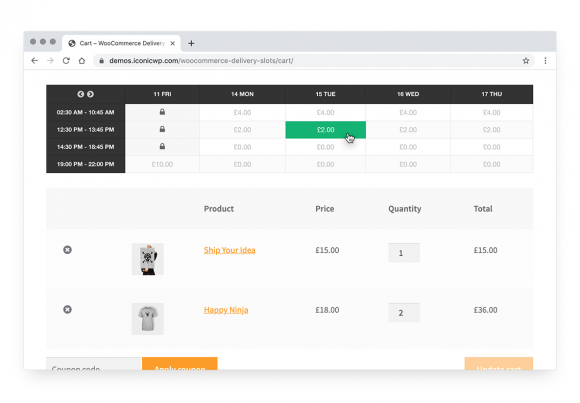Open a new browser tab
The height and width of the screenshot is (403, 580).
[191, 43]
